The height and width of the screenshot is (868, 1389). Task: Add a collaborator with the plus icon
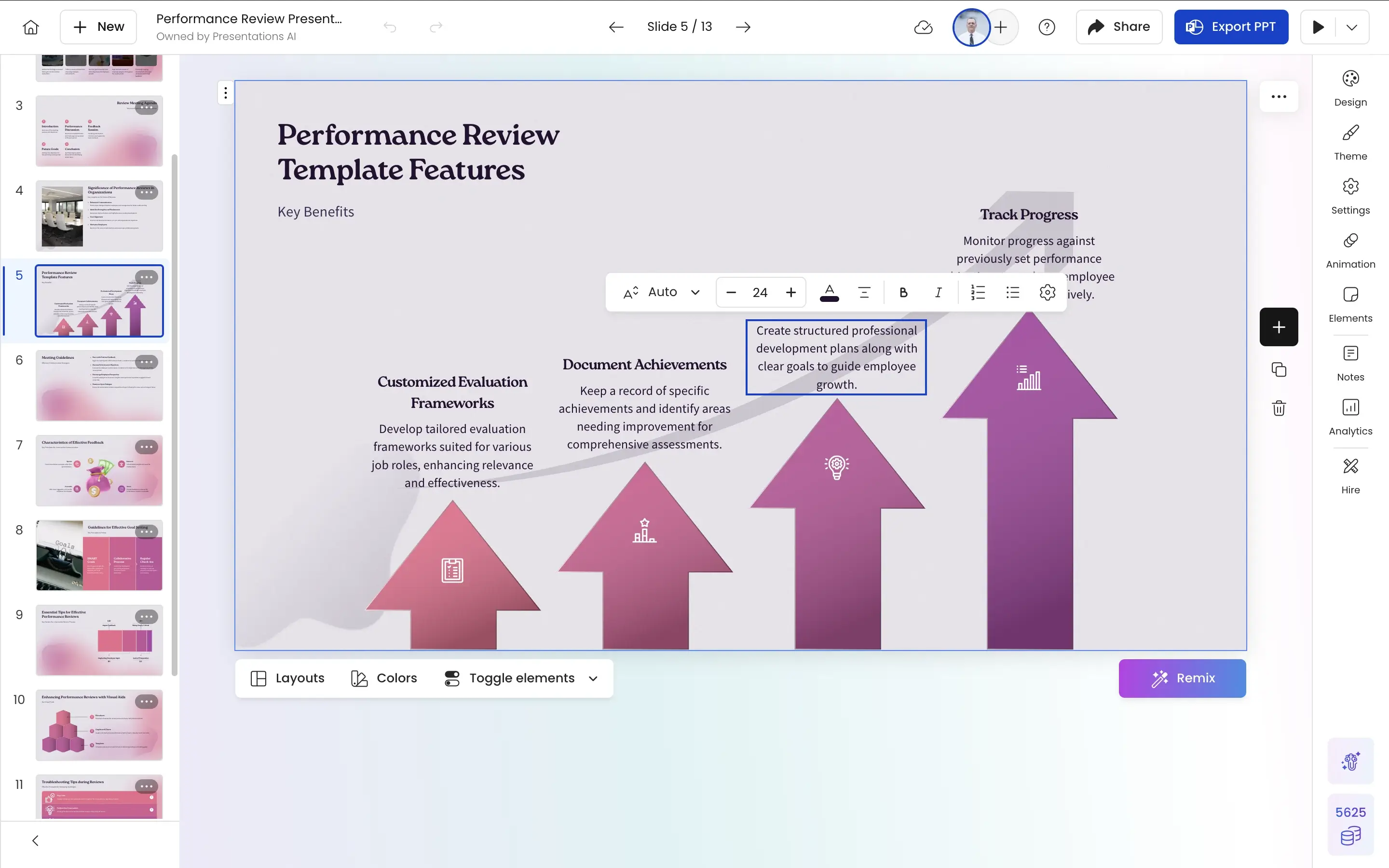click(x=1001, y=27)
